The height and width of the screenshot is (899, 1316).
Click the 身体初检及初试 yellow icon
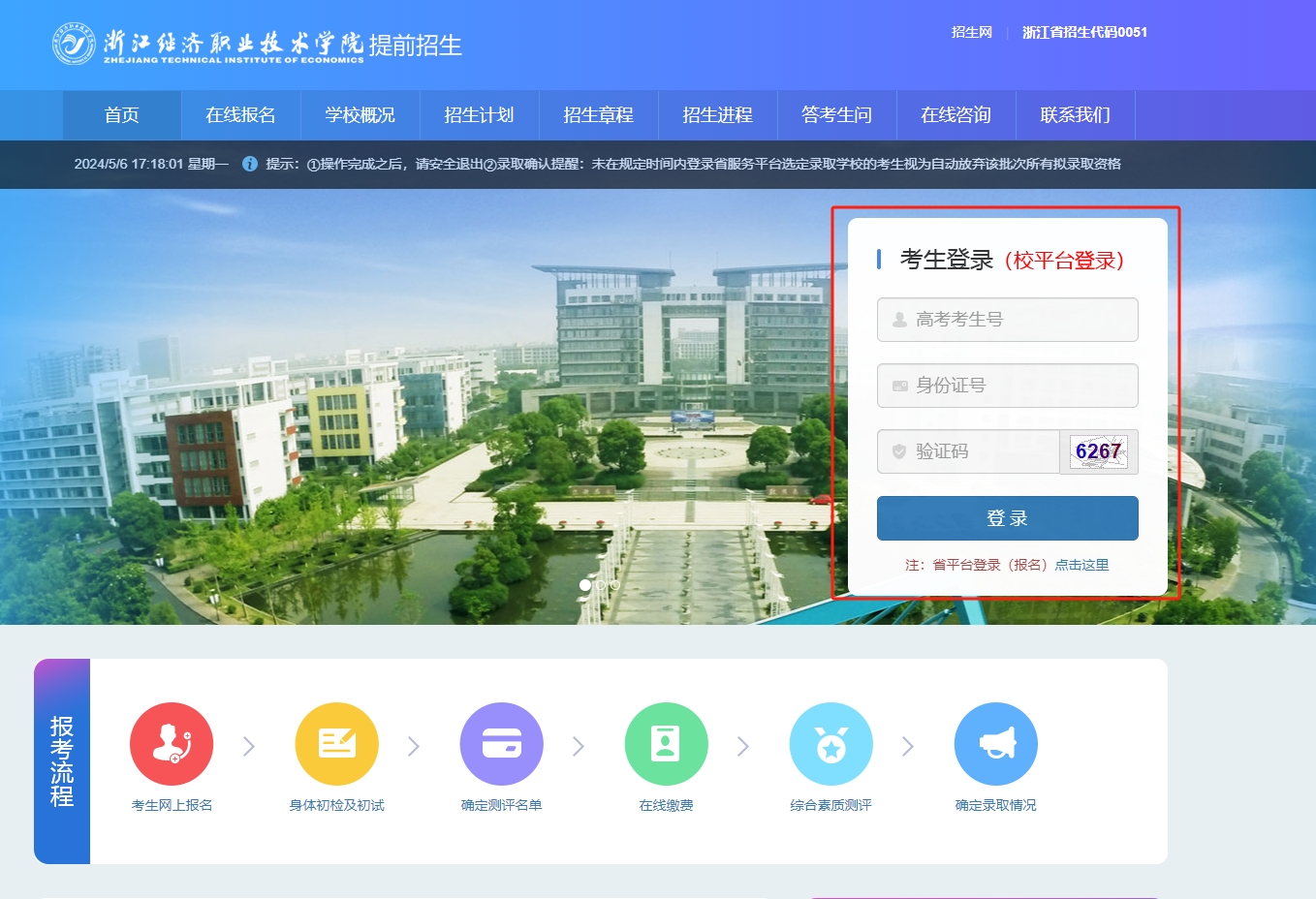[x=336, y=744]
